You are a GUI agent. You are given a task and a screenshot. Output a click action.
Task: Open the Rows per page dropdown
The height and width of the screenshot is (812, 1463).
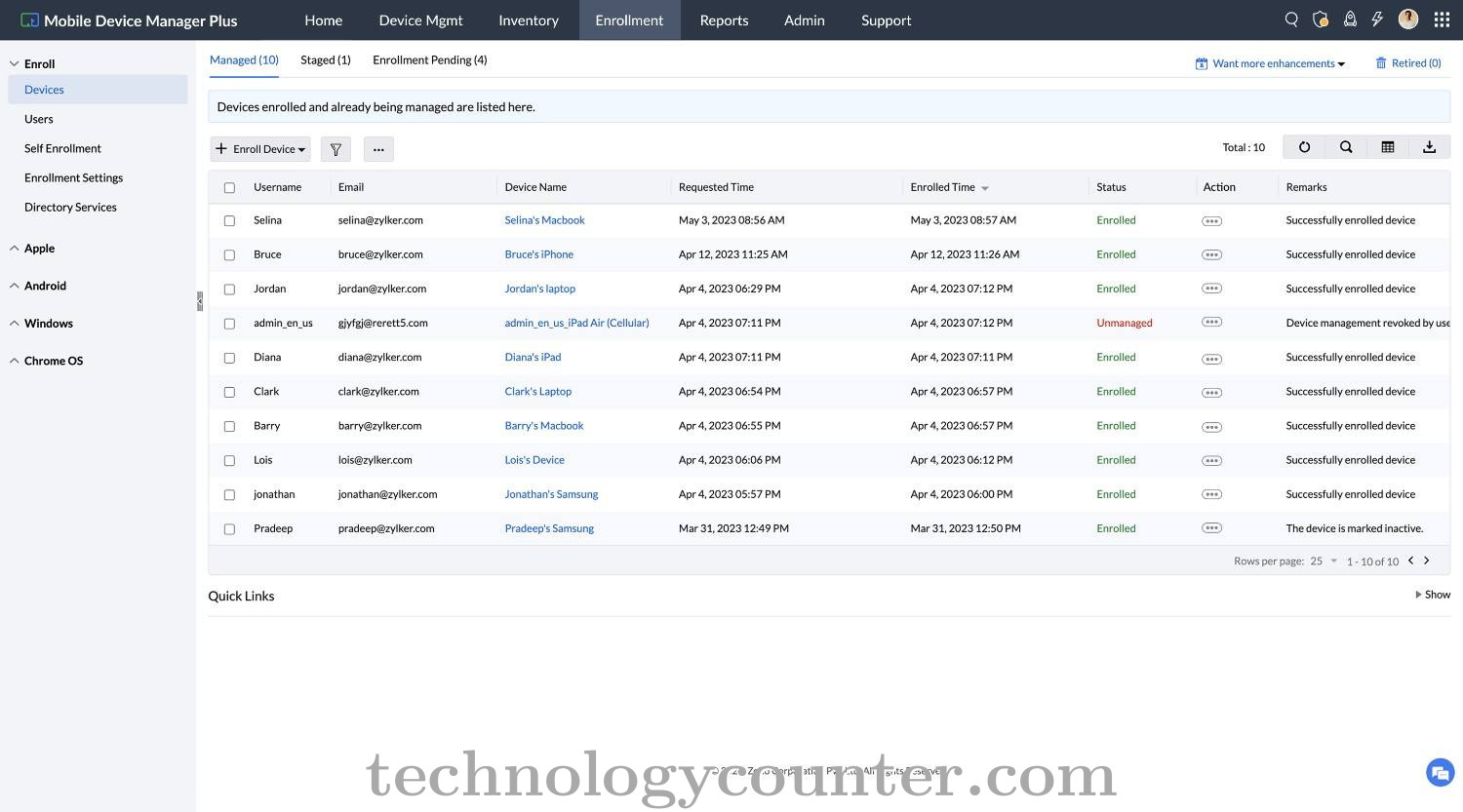[x=1324, y=561]
